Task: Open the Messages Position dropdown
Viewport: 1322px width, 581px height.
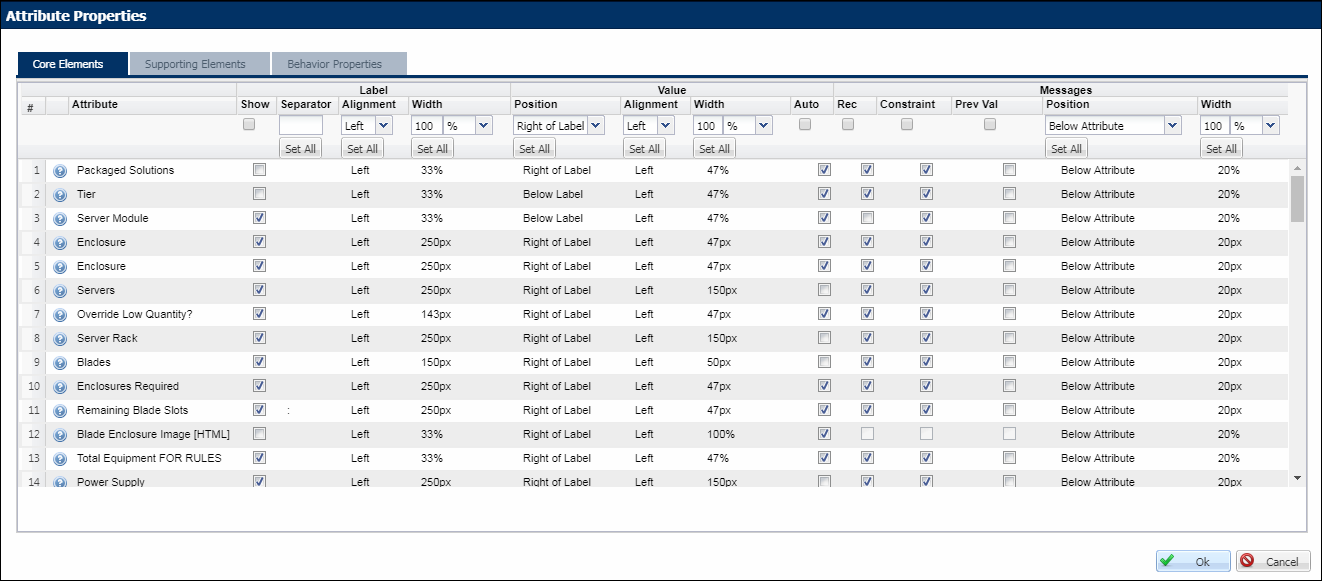Action: tap(1111, 125)
